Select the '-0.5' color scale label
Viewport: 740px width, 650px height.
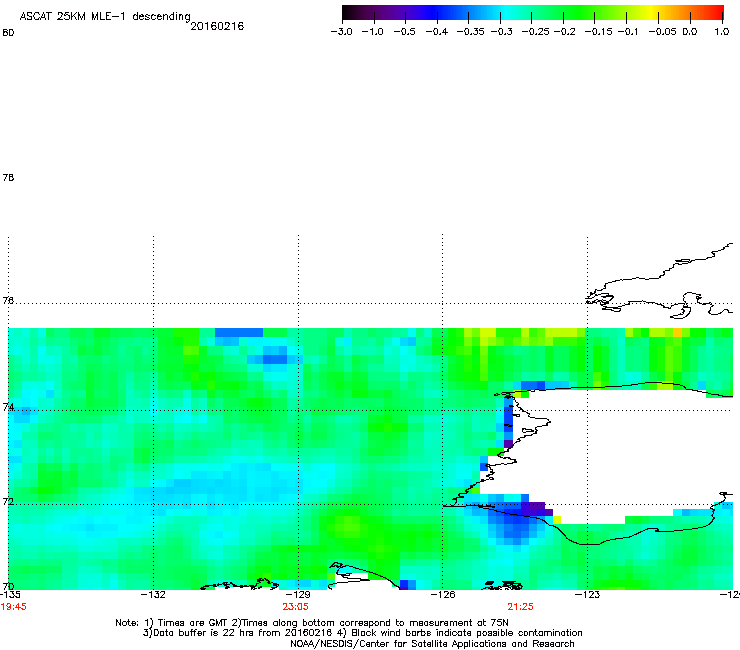(x=404, y=32)
